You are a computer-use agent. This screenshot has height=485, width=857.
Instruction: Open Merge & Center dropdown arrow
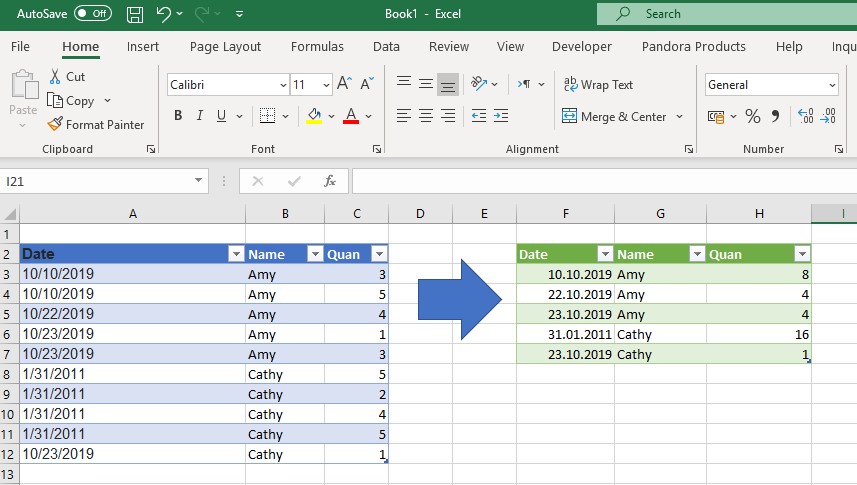click(679, 116)
